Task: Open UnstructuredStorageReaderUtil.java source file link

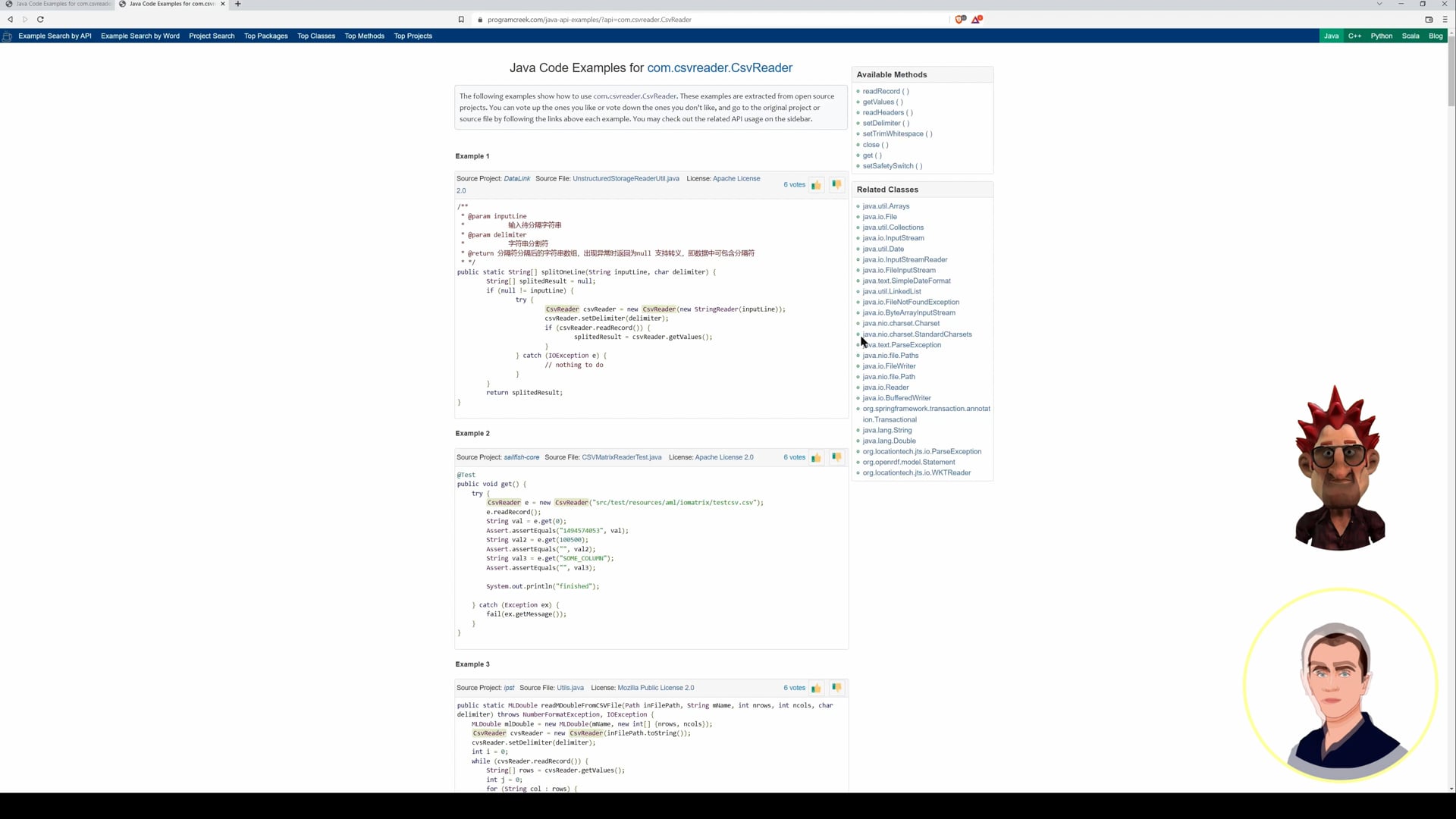Action: coord(626,179)
